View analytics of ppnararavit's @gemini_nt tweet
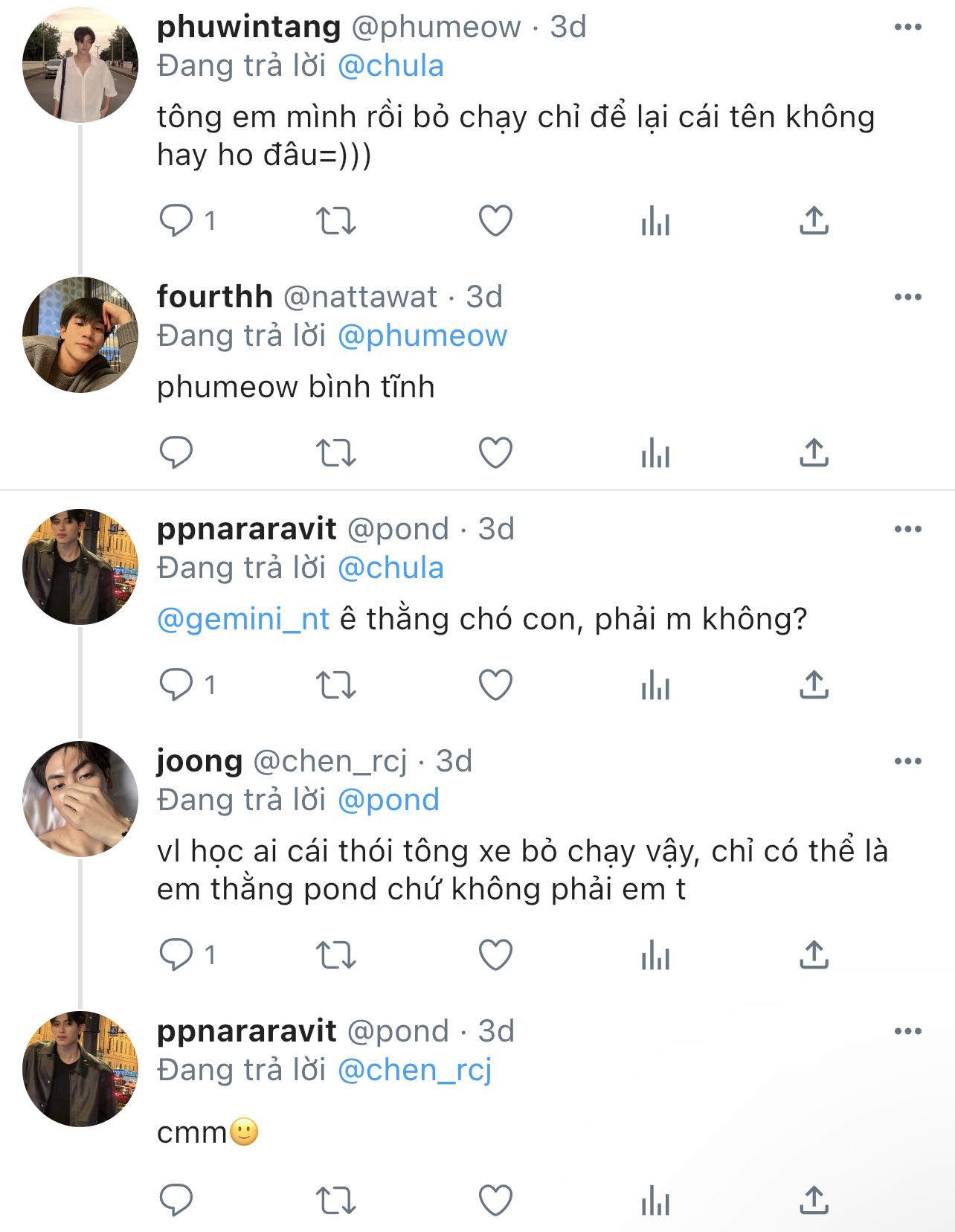 655,684
